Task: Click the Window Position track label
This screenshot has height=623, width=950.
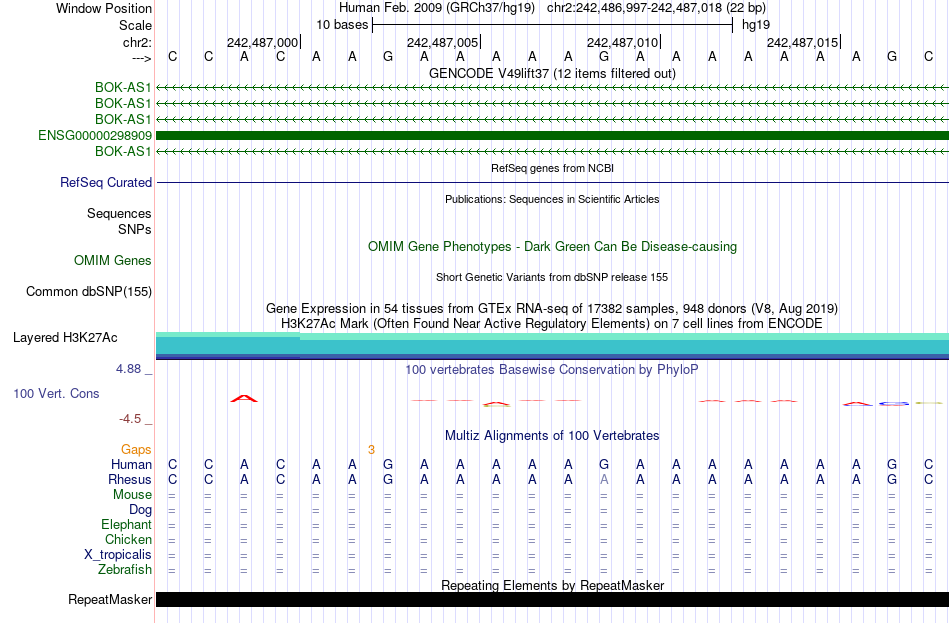Action: click(104, 8)
